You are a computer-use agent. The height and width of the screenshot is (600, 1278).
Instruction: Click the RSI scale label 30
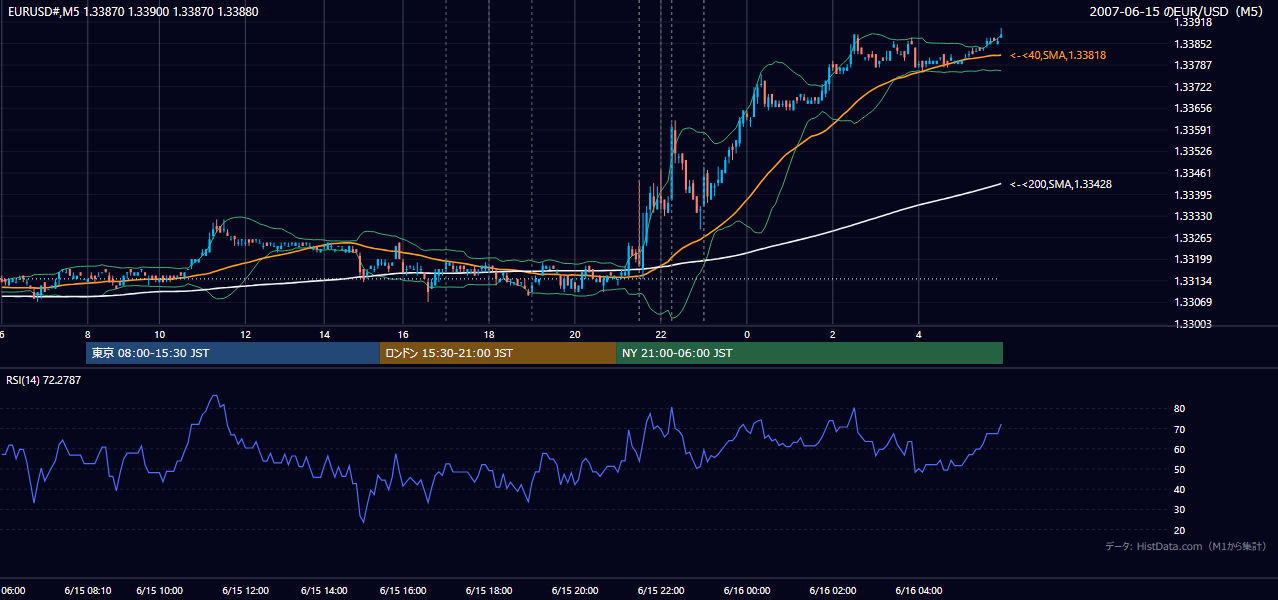[x=1179, y=510]
